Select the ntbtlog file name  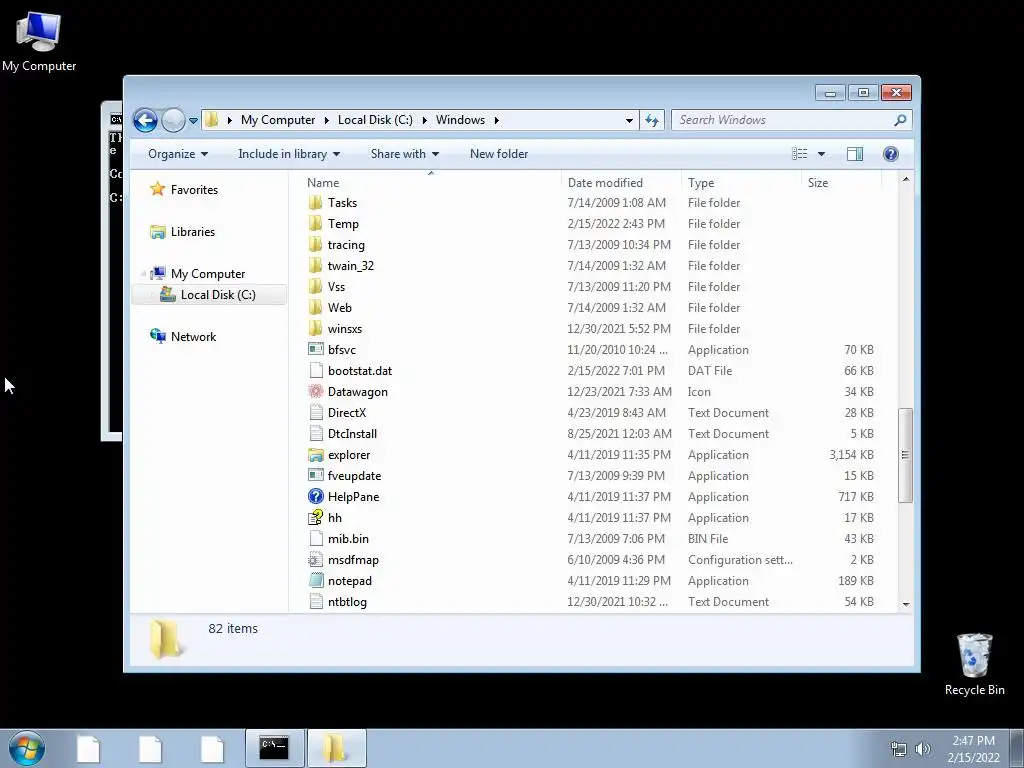[x=347, y=601]
